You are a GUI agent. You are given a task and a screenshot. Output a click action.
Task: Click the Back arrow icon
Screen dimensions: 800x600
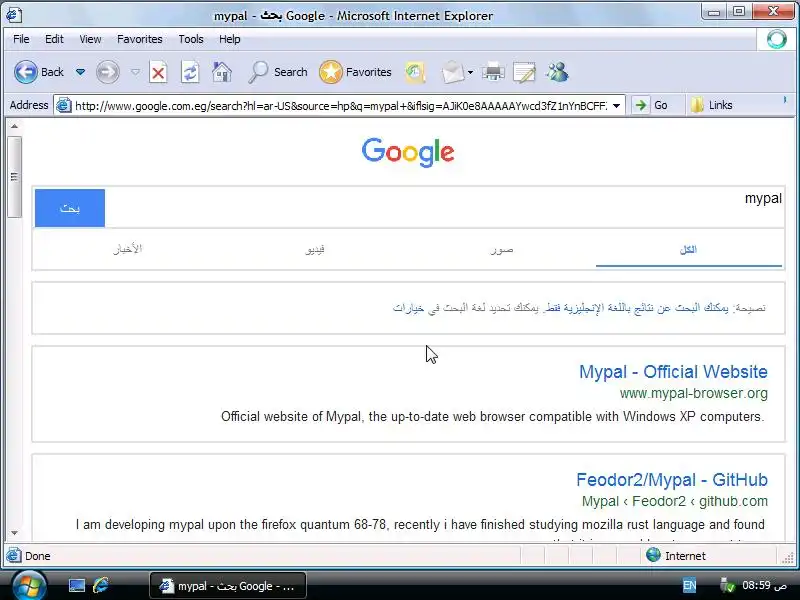[x=26, y=72]
